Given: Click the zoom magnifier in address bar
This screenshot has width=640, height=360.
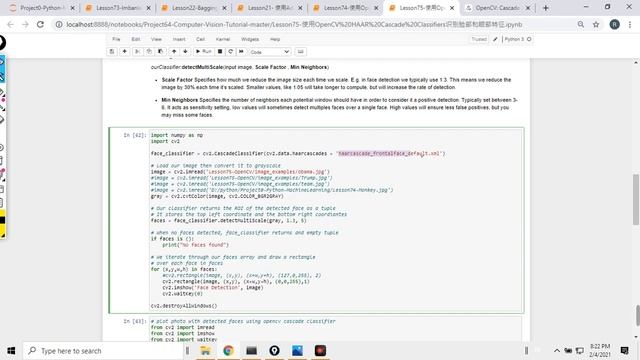Looking at the screenshot, I should [x=580, y=24].
